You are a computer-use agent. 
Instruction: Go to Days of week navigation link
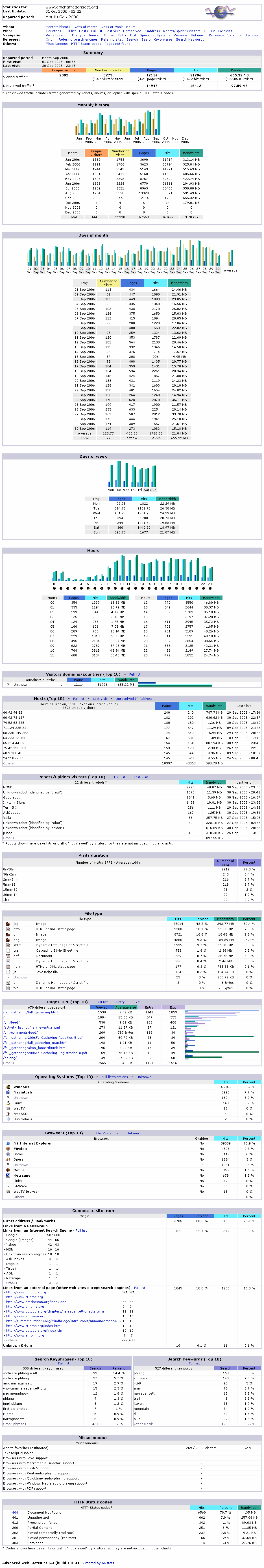pos(112,27)
